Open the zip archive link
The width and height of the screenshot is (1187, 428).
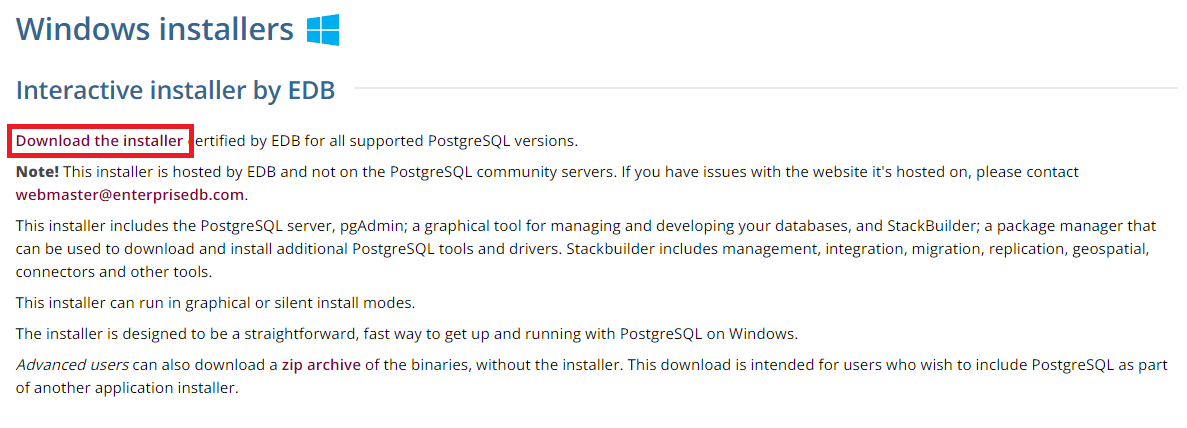pyautogui.click(x=320, y=365)
